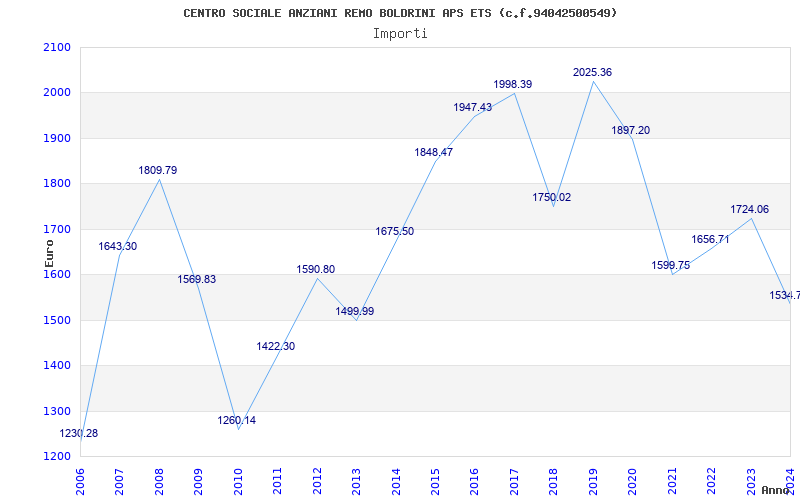
Task: Click the 1200 y-axis tick label
Action: (57, 457)
